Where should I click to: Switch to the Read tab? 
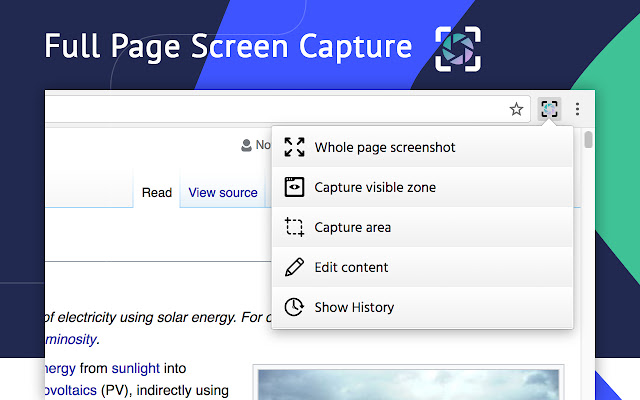pos(157,193)
